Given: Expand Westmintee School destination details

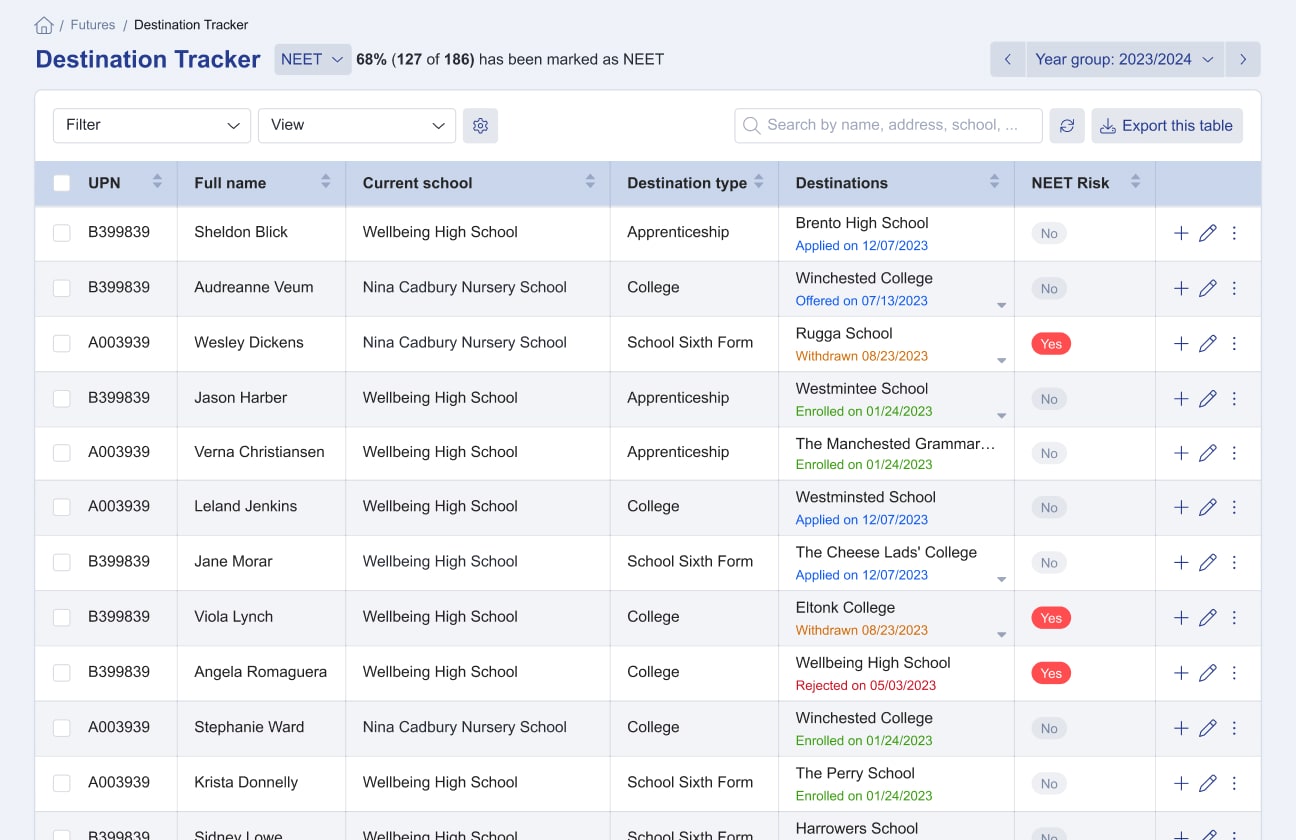Looking at the screenshot, I should (1001, 415).
